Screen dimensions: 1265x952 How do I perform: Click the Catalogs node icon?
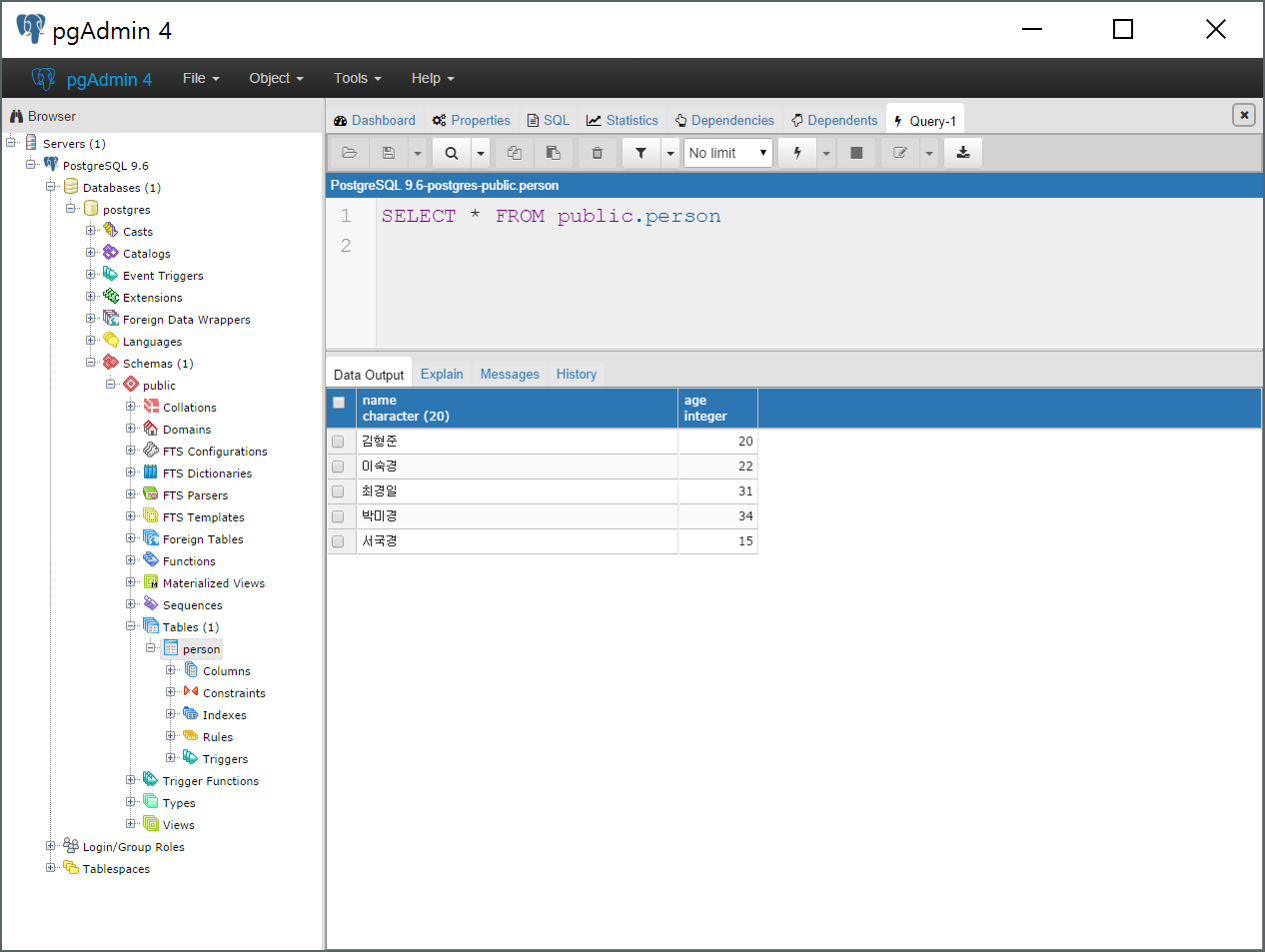(110, 253)
